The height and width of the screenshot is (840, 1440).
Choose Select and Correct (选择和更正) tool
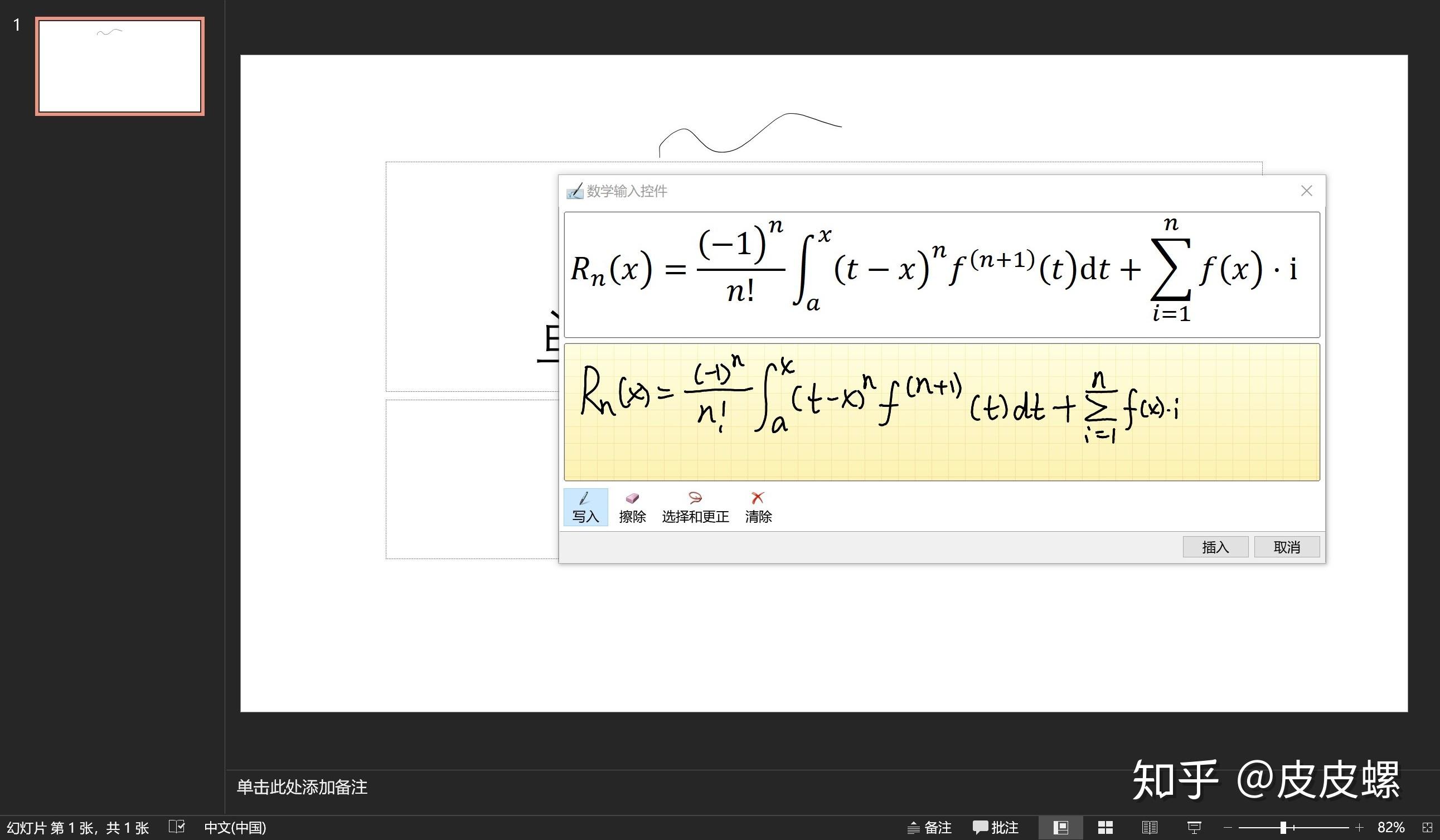coord(695,507)
